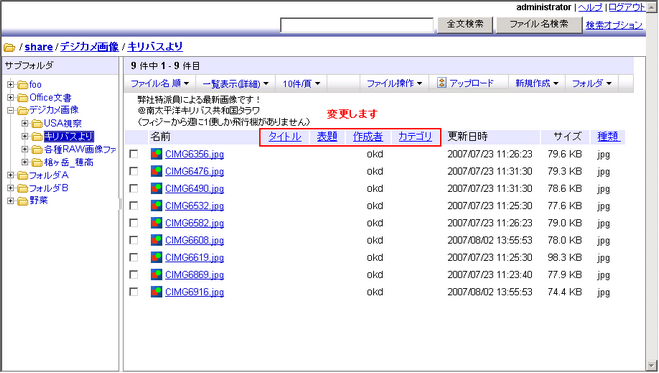The width and height of the screenshot is (659, 373).
Task: Click the image icon beside CIMG6356.jpg
Action: [x=156, y=154]
